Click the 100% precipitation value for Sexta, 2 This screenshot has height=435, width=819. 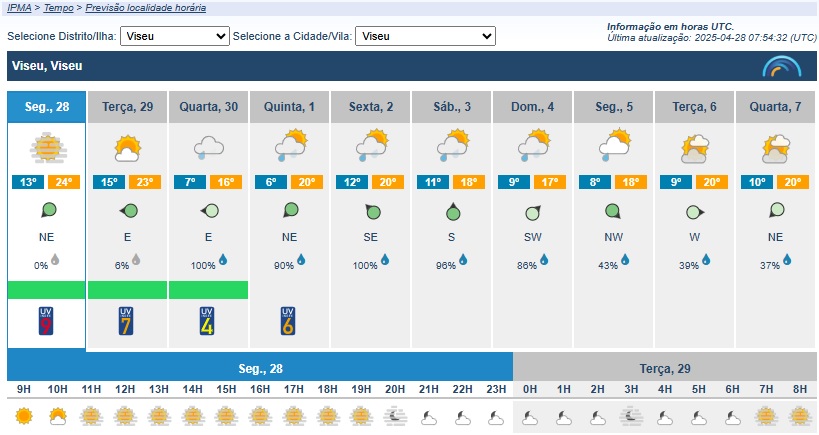[365, 266]
